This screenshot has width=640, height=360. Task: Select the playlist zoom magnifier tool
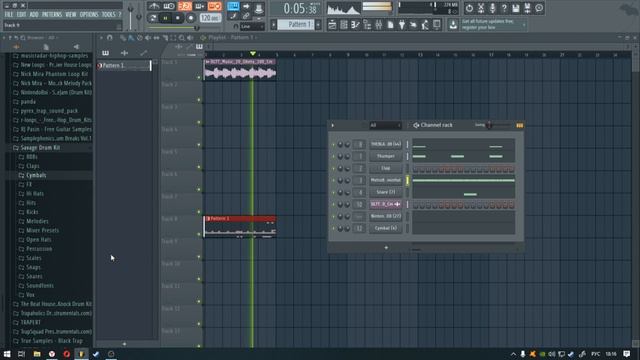coord(181,38)
